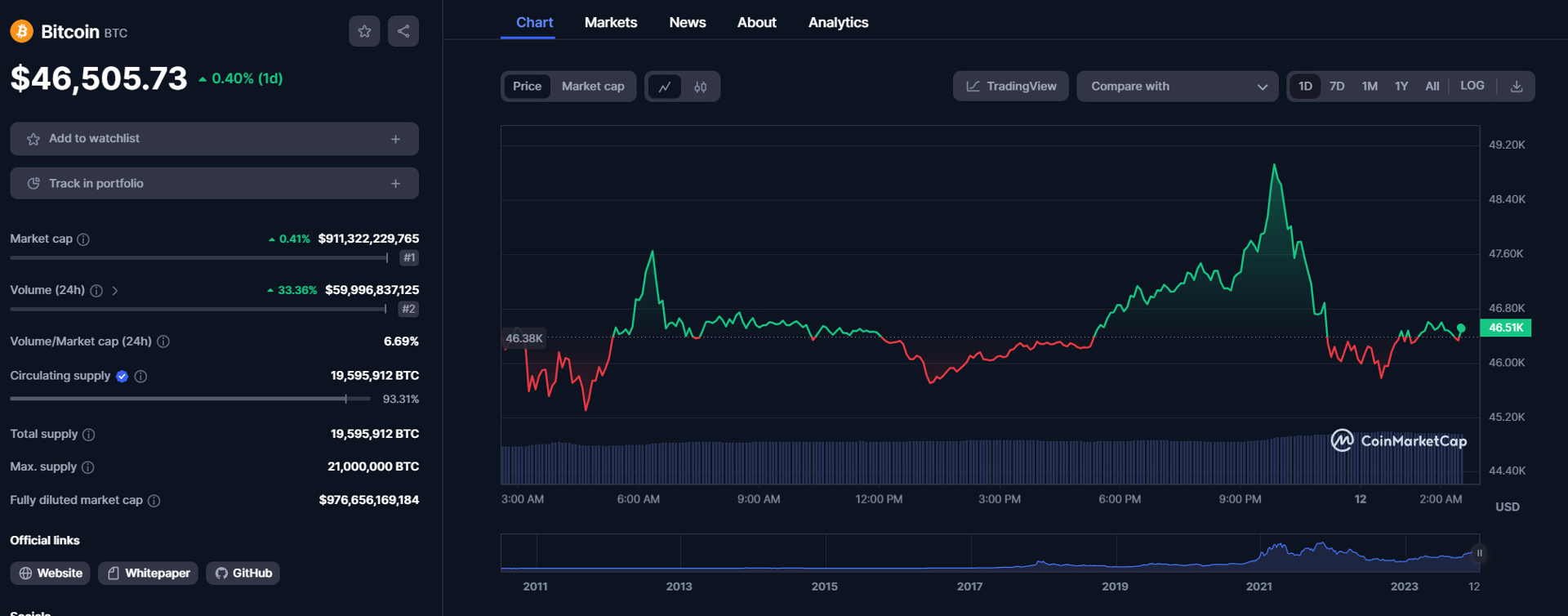Click the Bitcoin logo icon
The image size is (1568, 616).
21,31
